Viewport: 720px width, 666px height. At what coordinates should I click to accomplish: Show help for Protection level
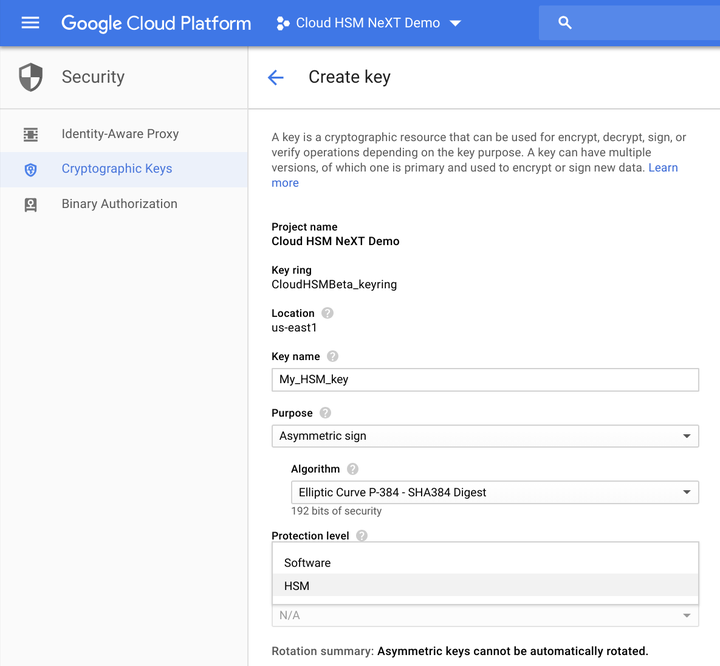tap(362, 536)
